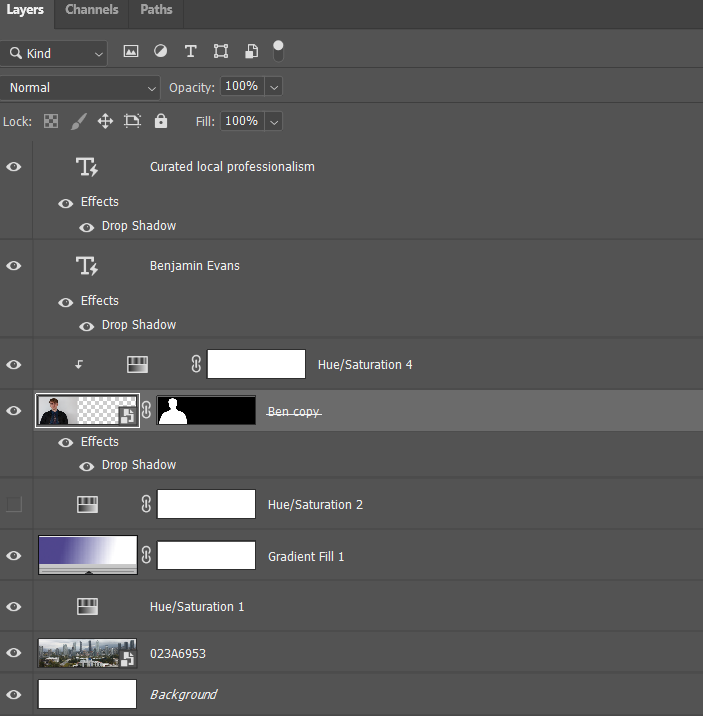Screen dimensions: 703x716
Task: Filter layers by adjustment layer icon
Action: coord(160,52)
